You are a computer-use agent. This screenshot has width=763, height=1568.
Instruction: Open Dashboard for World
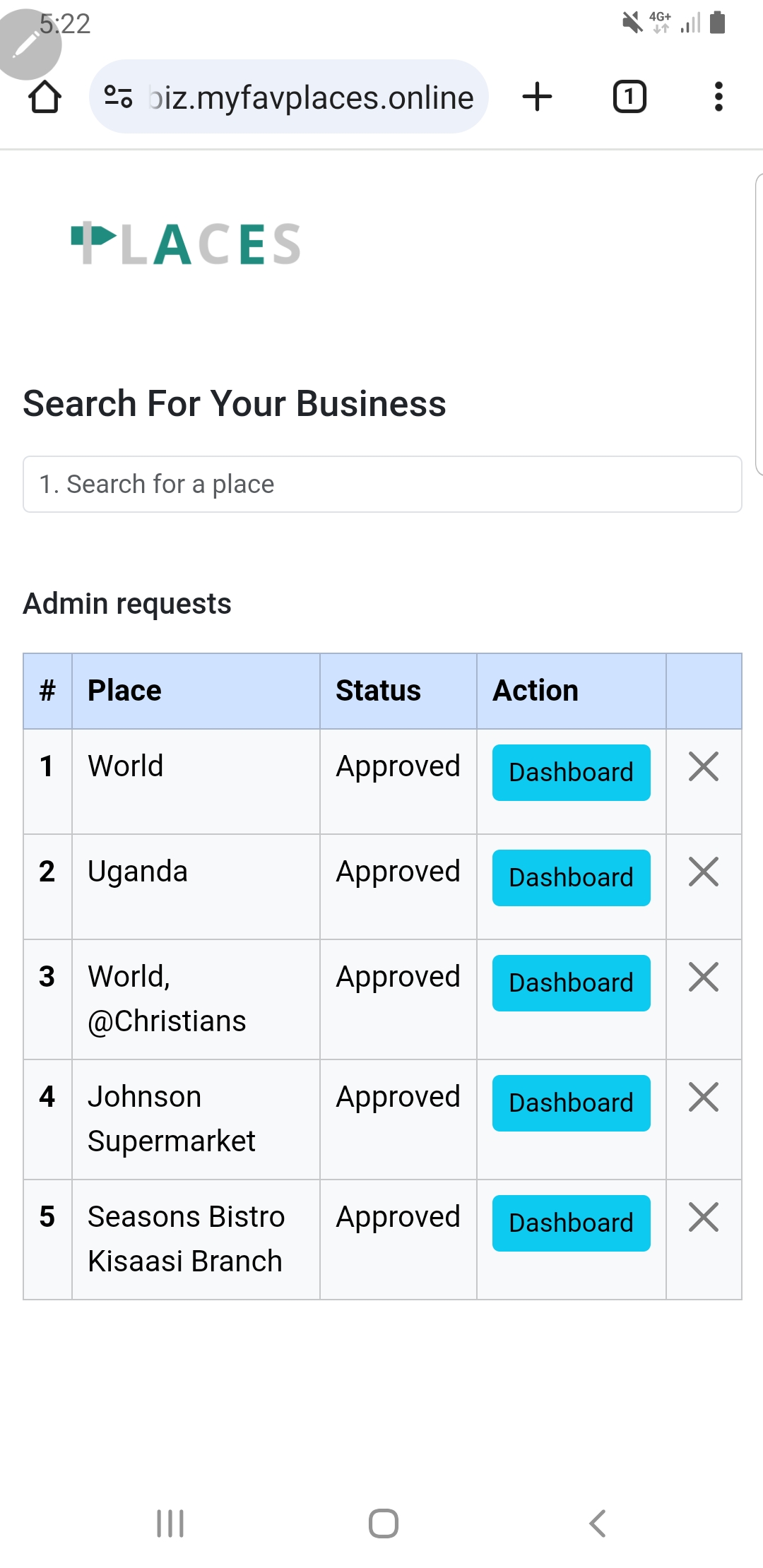[571, 773]
